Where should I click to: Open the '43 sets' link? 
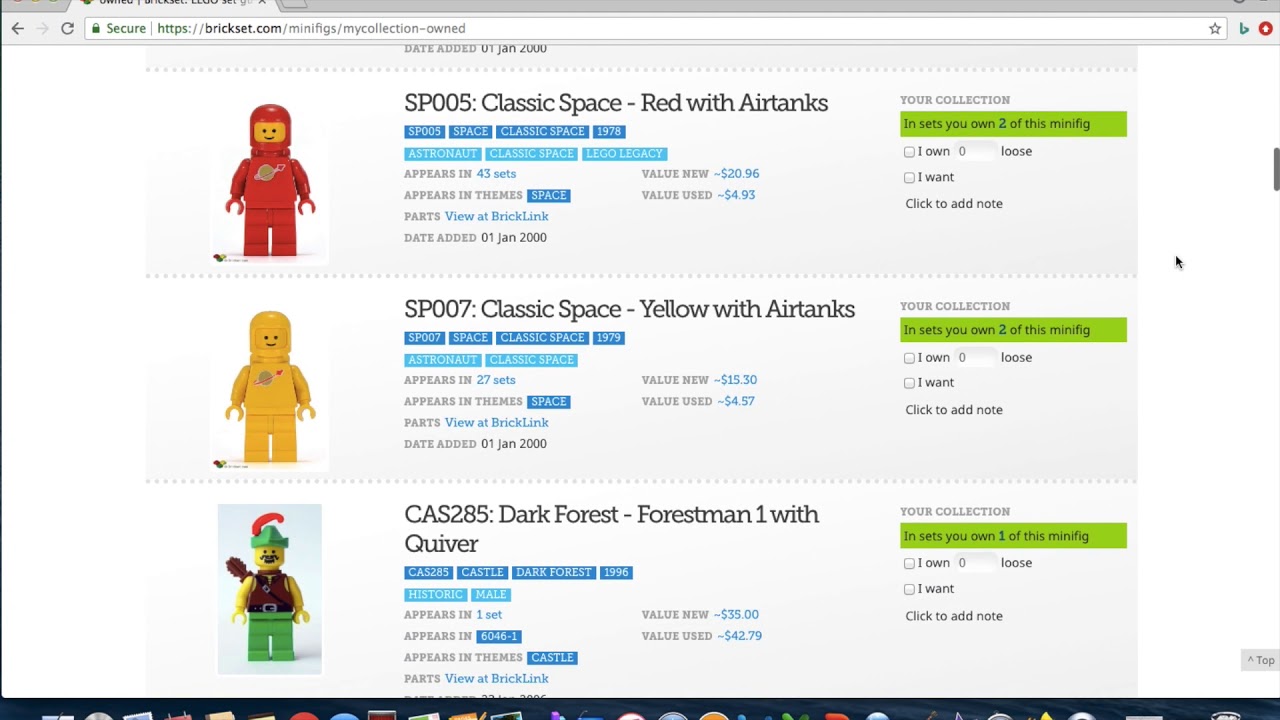496,174
